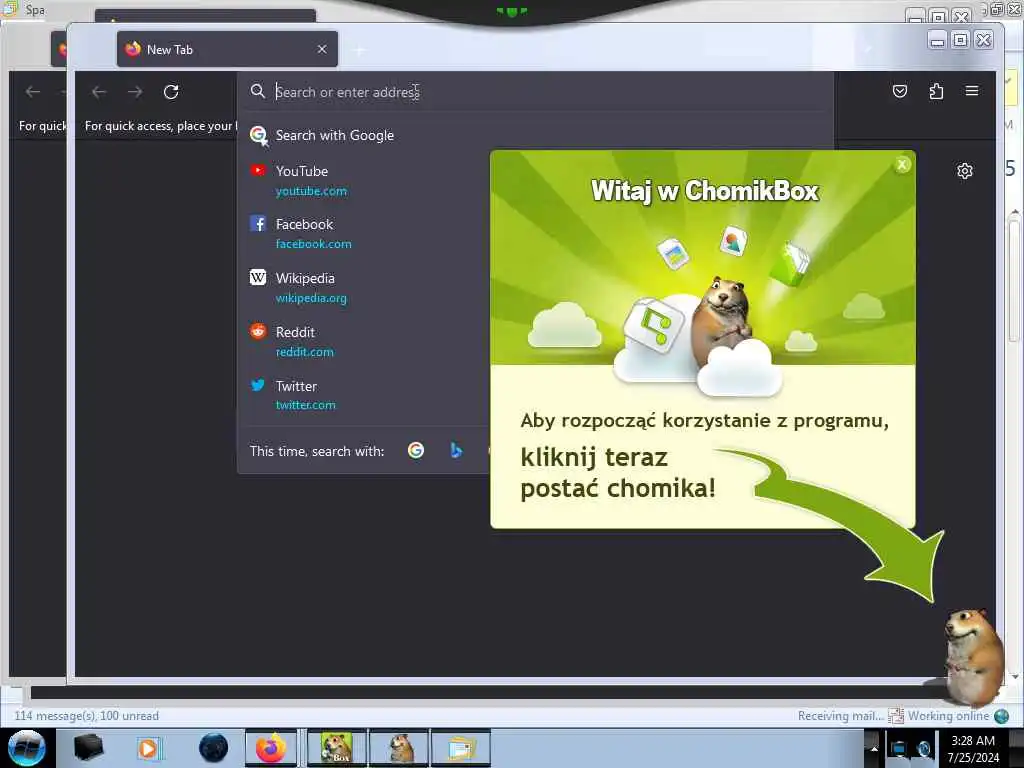This screenshot has height=768, width=1024.
Task: Go back in the rear Firefox window
Action: pos(33,92)
